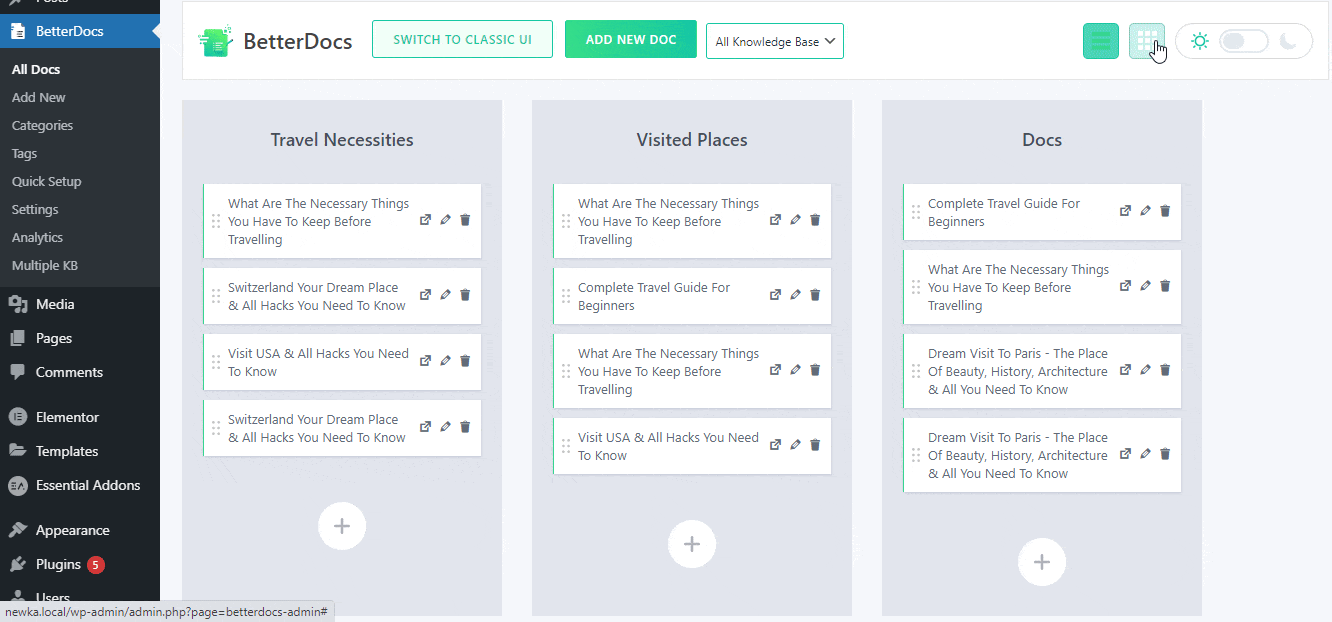Open Analytics submenu item

[x=37, y=238]
